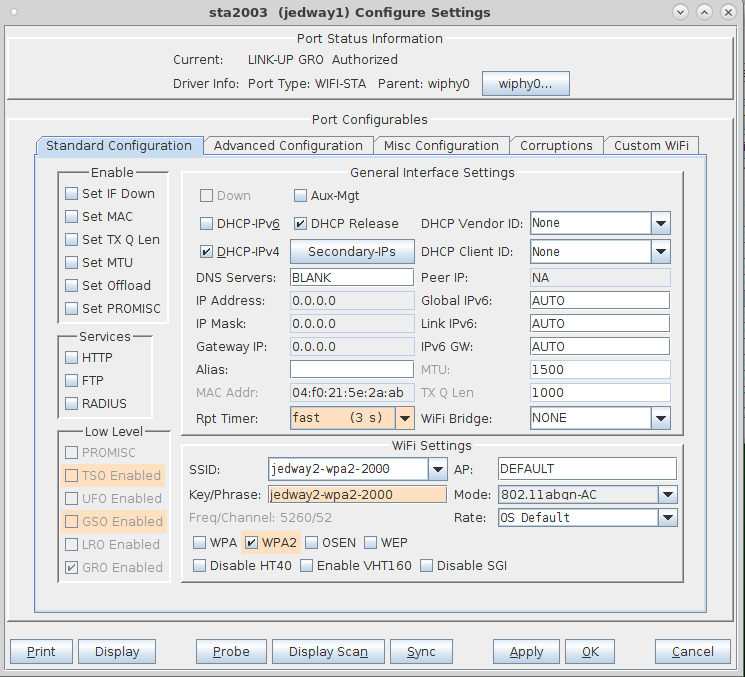Check Enable VHT160 option
Image resolution: width=745 pixels, height=677 pixels.
coord(306,565)
